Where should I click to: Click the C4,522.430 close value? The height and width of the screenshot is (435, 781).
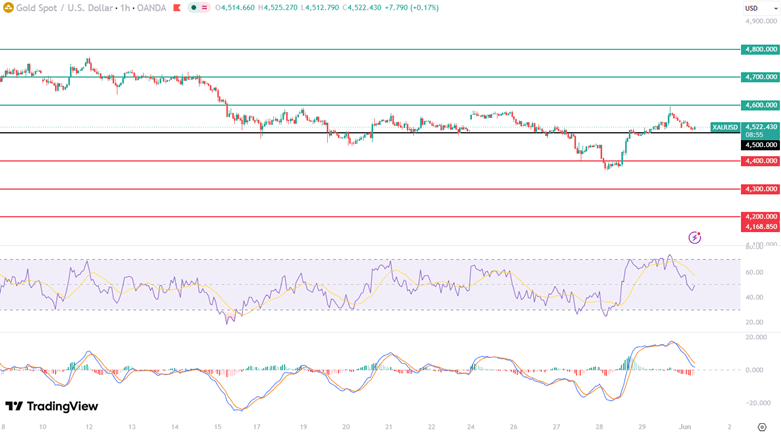[x=362, y=8]
